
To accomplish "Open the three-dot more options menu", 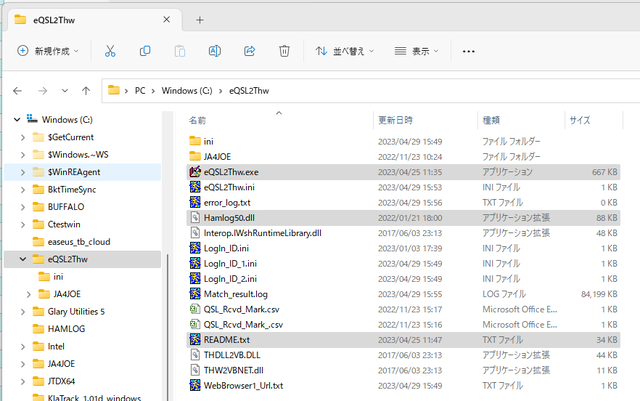I will click(x=469, y=51).
